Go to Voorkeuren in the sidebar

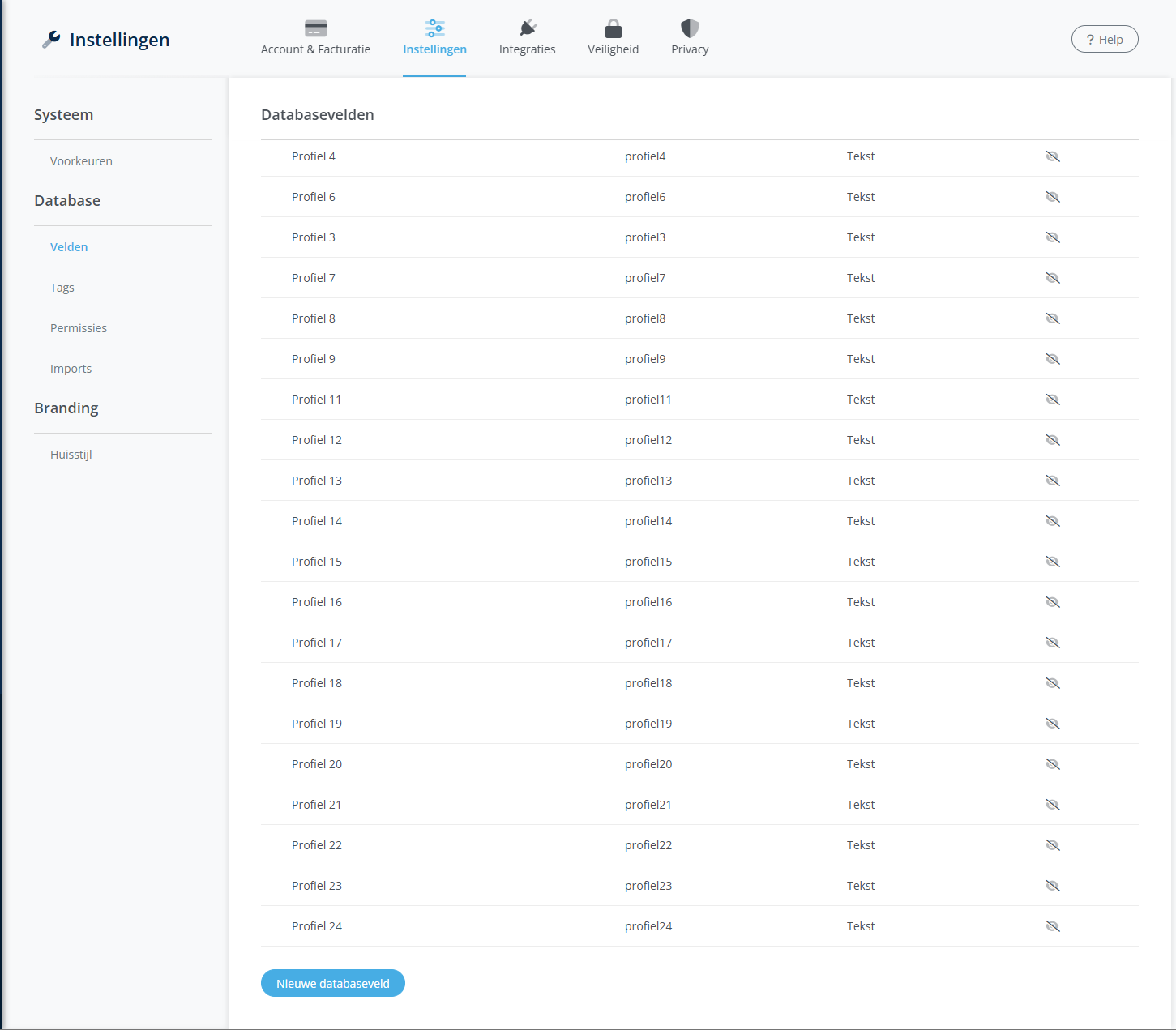pyautogui.click(x=81, y=161)
